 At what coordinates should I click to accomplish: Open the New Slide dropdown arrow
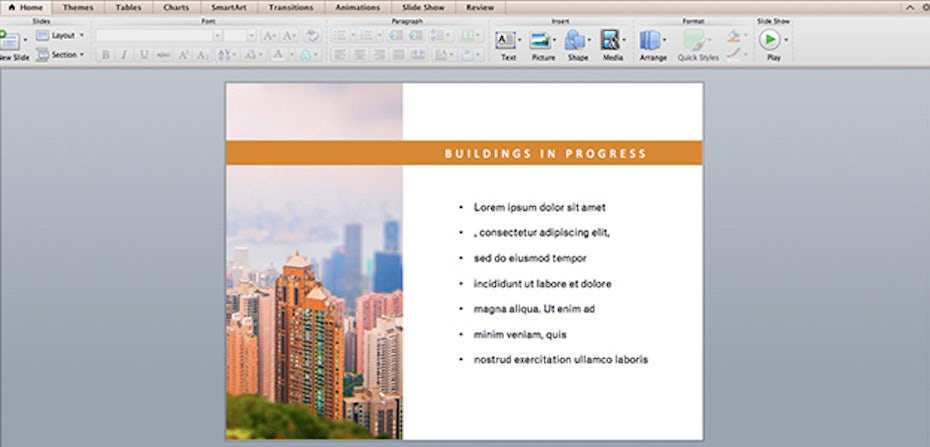pyautogui.click(x=25, y=40)
